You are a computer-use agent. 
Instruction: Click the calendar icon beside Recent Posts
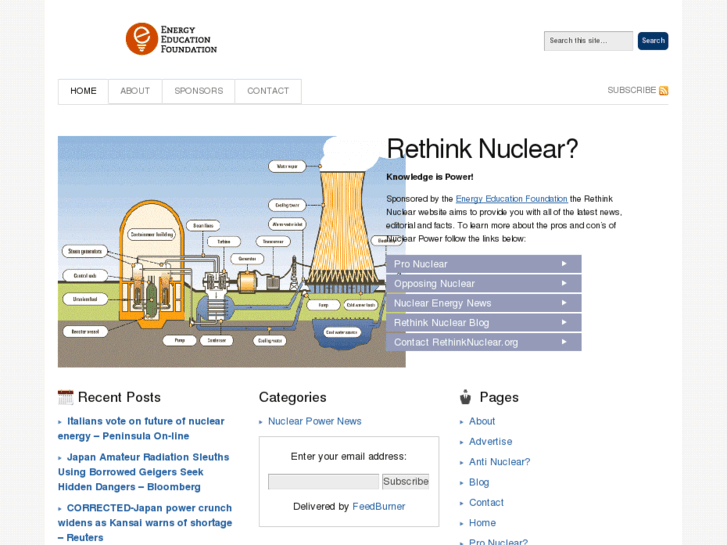pos(65,398)
